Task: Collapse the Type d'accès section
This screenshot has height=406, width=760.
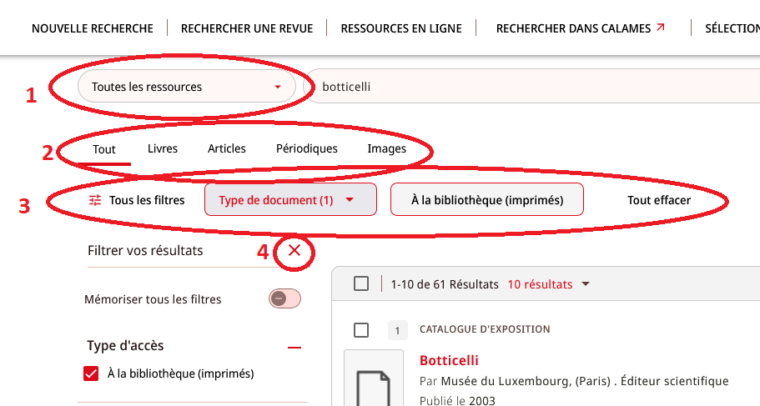Action: [294, 347]
